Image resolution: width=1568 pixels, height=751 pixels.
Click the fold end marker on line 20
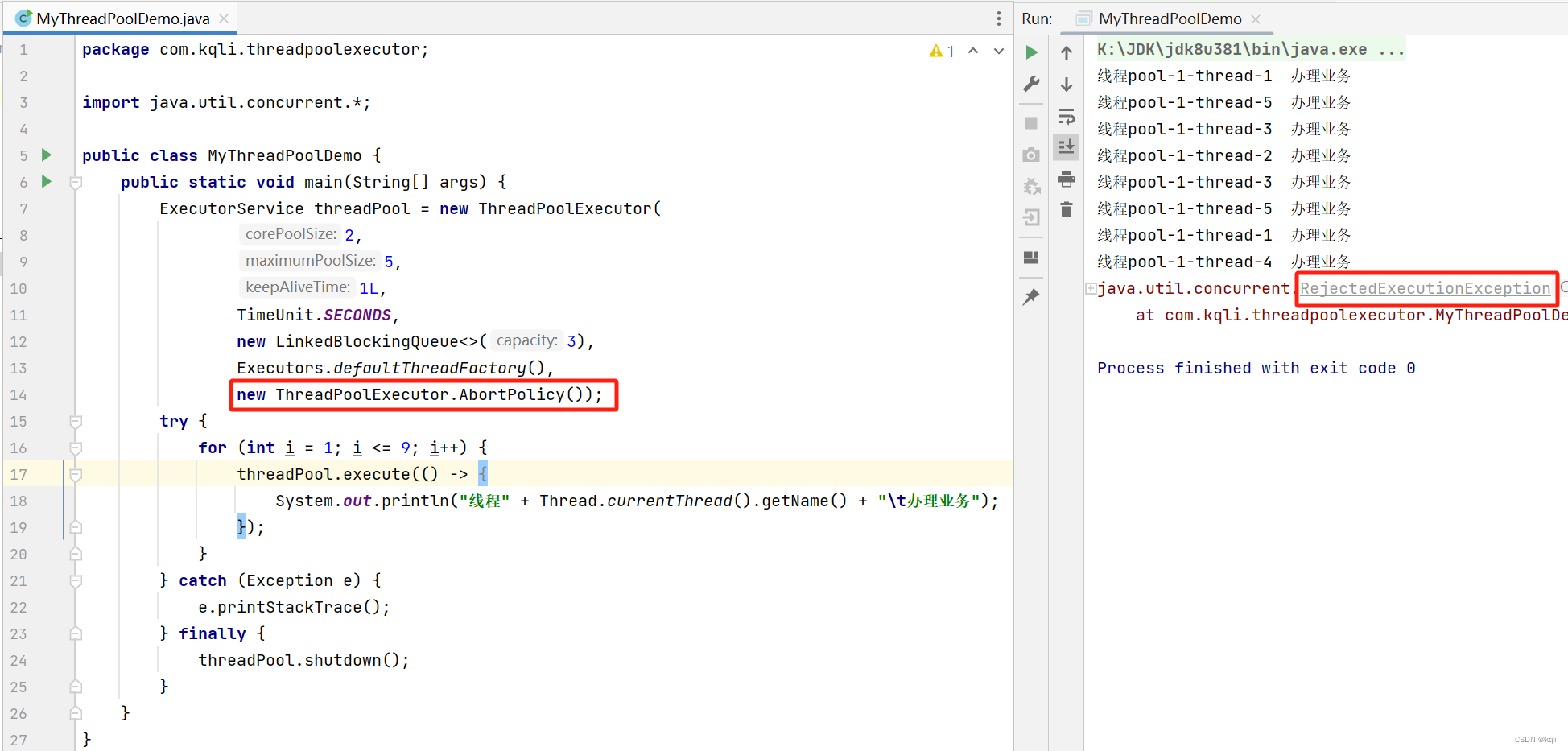point(76,554)
